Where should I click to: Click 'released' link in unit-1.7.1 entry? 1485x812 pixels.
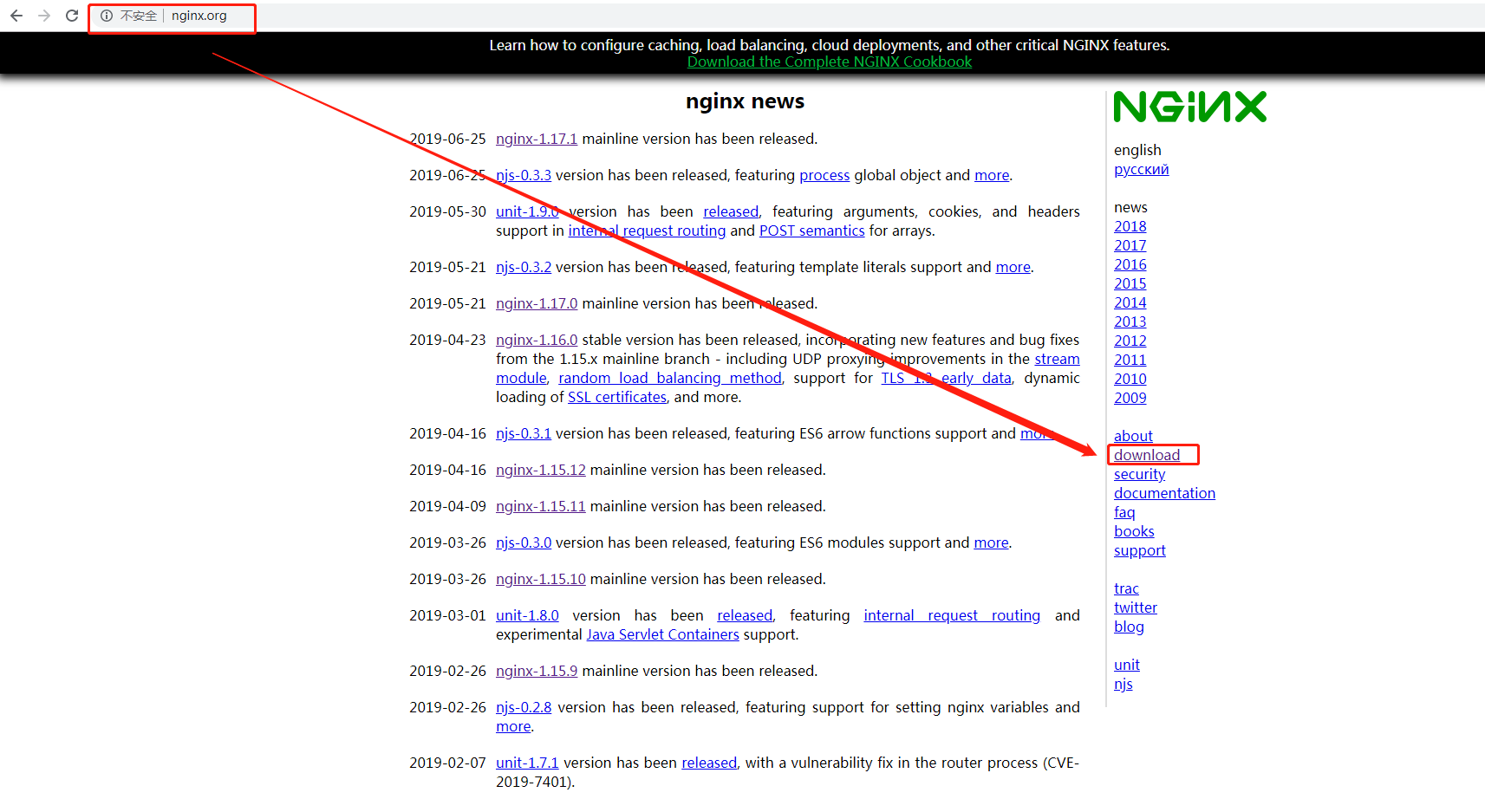click(709, 763)
